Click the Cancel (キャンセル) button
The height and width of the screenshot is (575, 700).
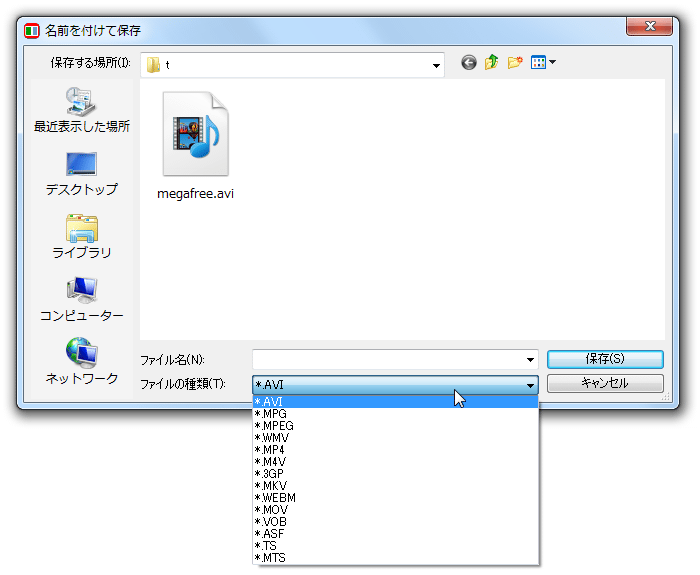coord(605,383)
